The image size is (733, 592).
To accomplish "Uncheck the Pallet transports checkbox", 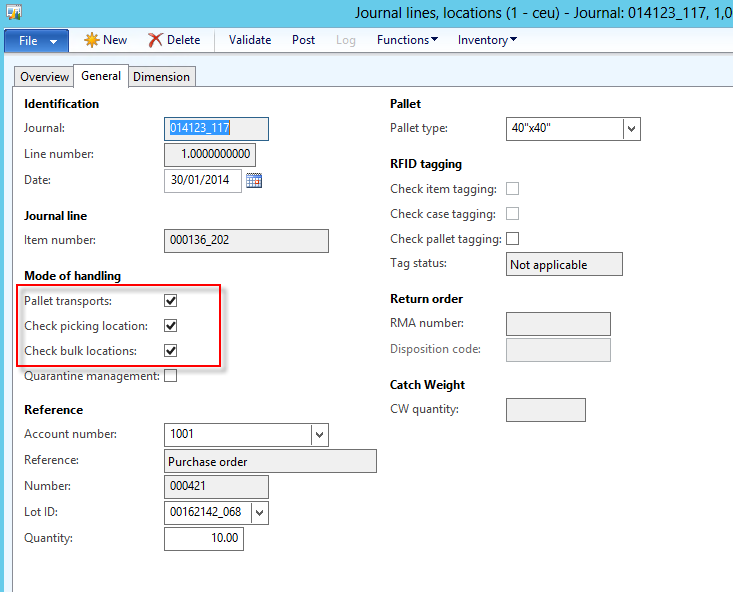I will 171,300.
